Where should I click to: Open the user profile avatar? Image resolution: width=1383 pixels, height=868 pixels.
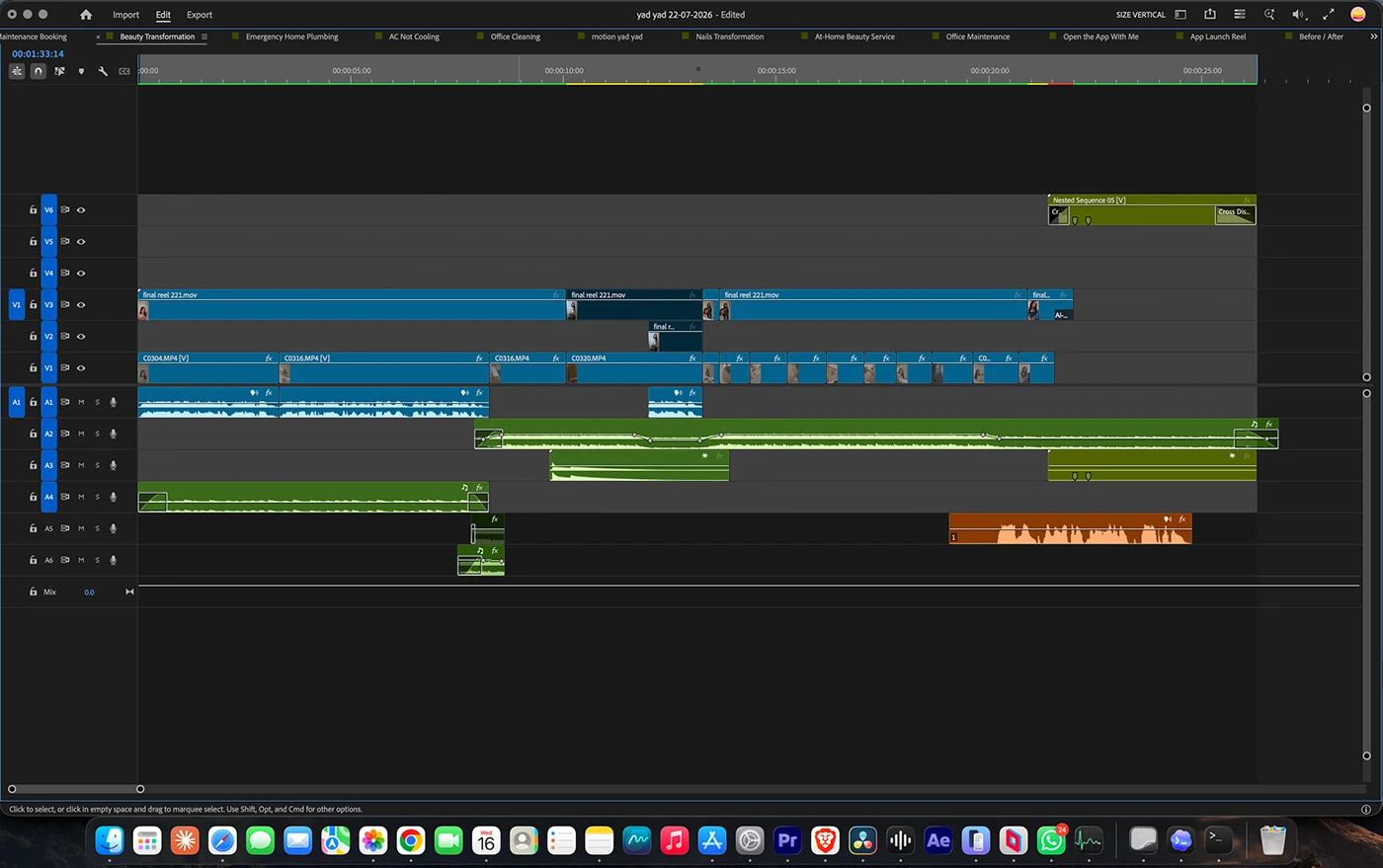[x=1358, y=15]
